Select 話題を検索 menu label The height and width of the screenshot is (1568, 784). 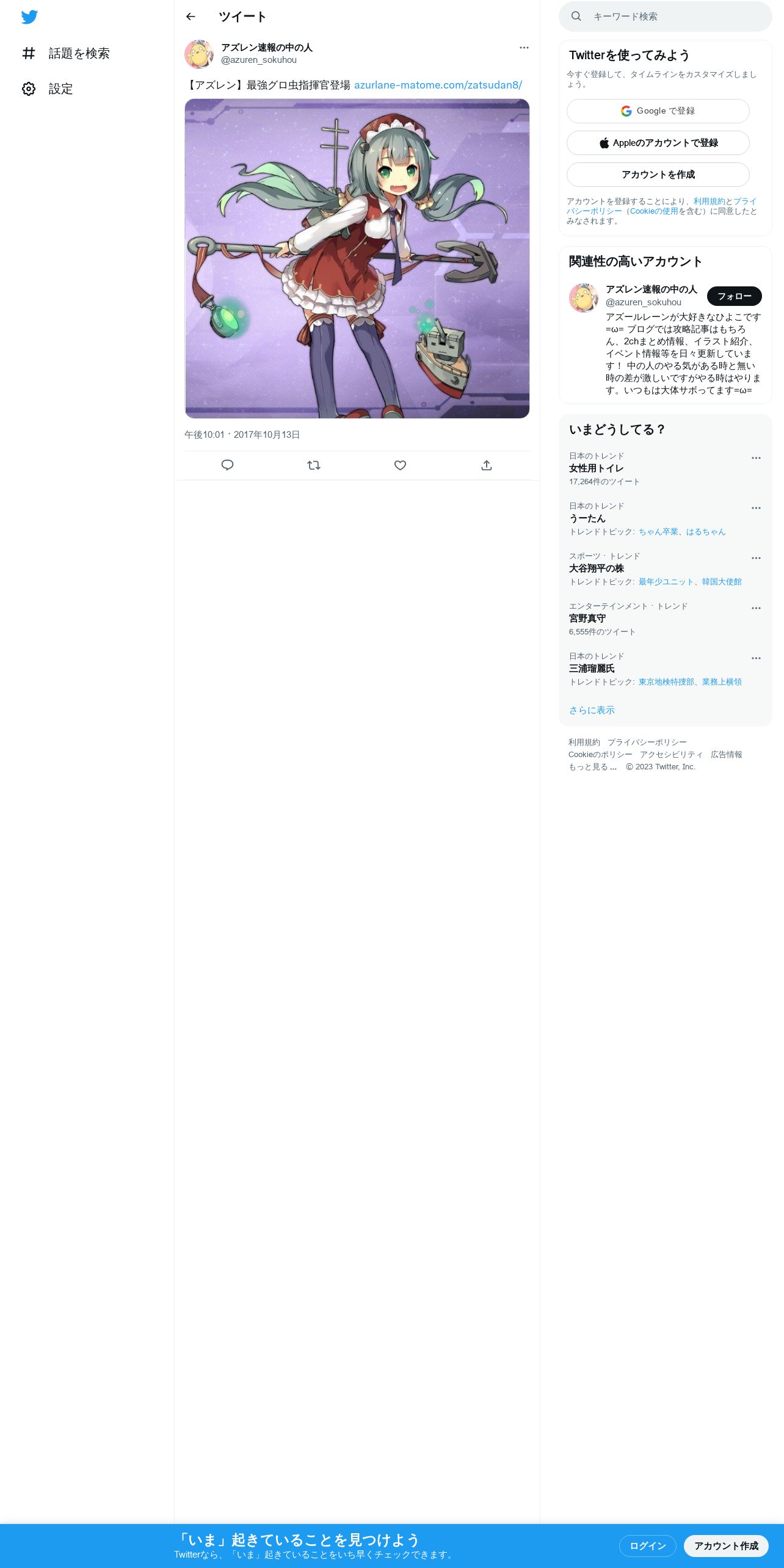79,53
